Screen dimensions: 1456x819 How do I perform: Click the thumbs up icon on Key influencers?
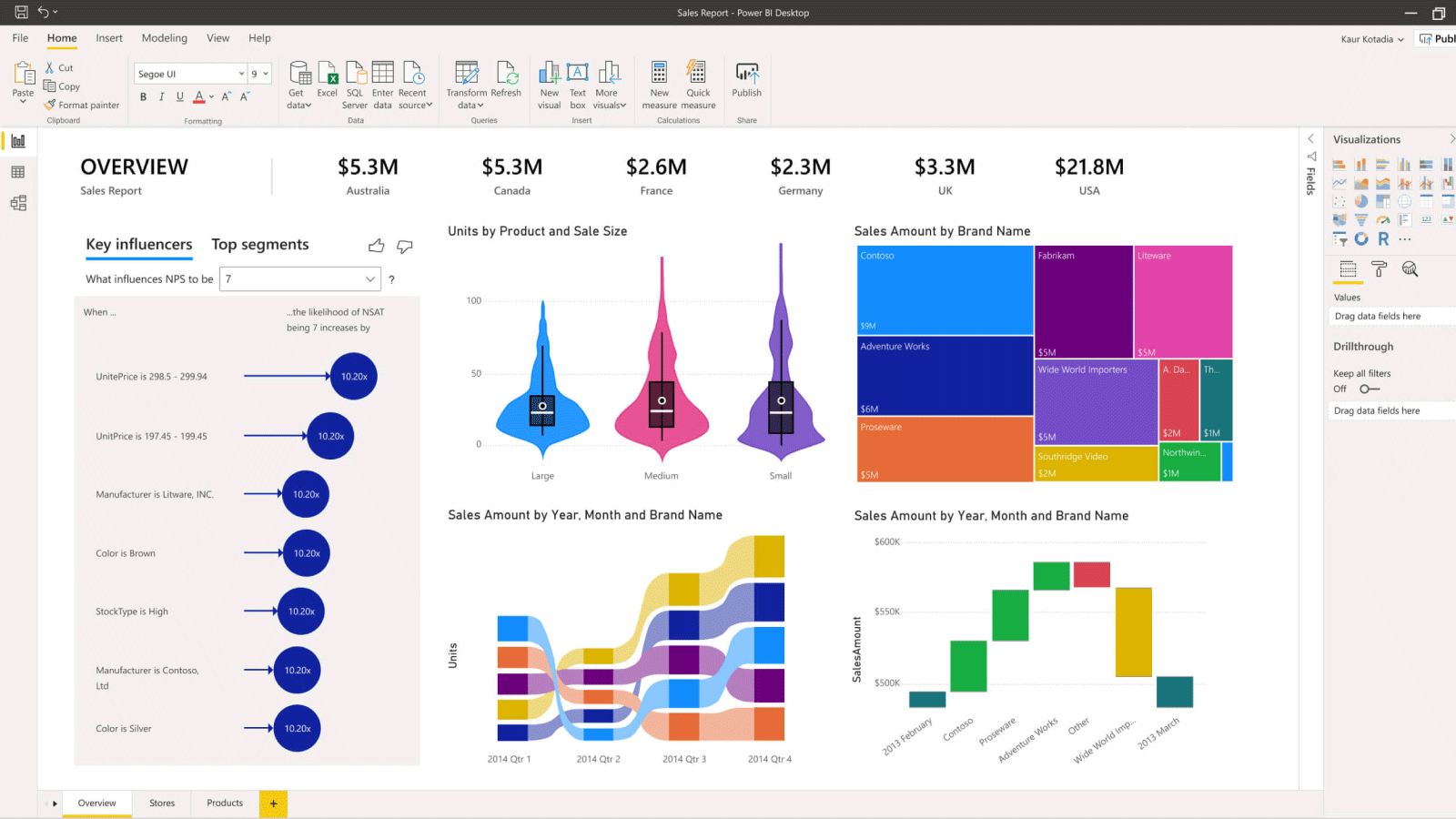tap(377, 246)
